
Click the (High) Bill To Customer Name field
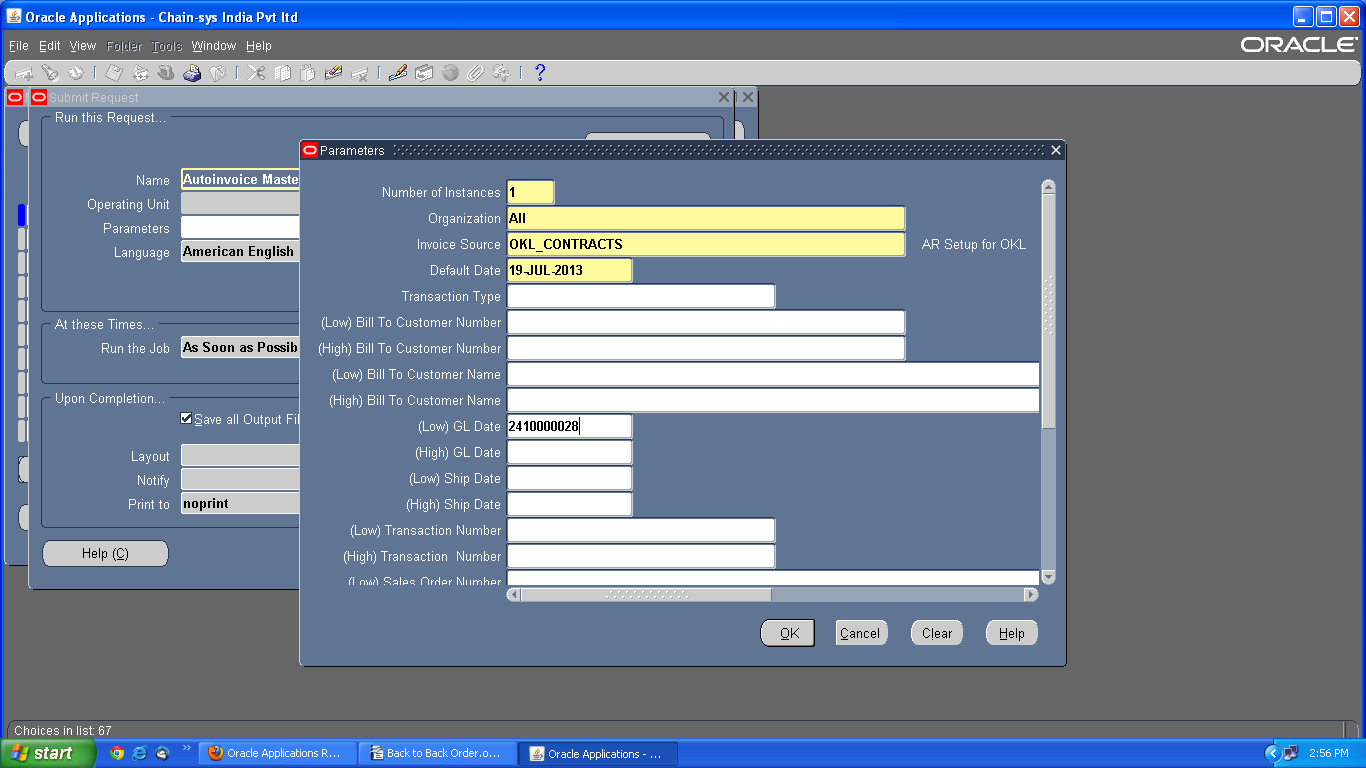773,400
